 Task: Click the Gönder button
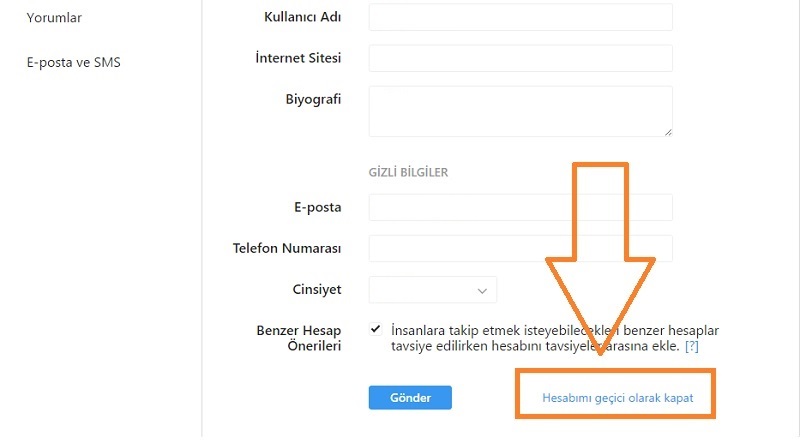pos(410,398)
